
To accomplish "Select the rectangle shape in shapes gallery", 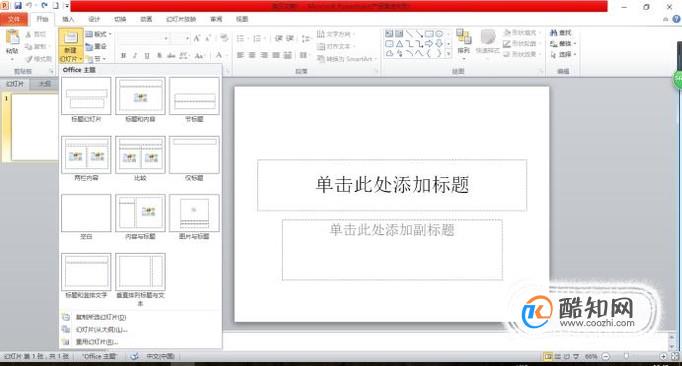I will tap(429, 34).
